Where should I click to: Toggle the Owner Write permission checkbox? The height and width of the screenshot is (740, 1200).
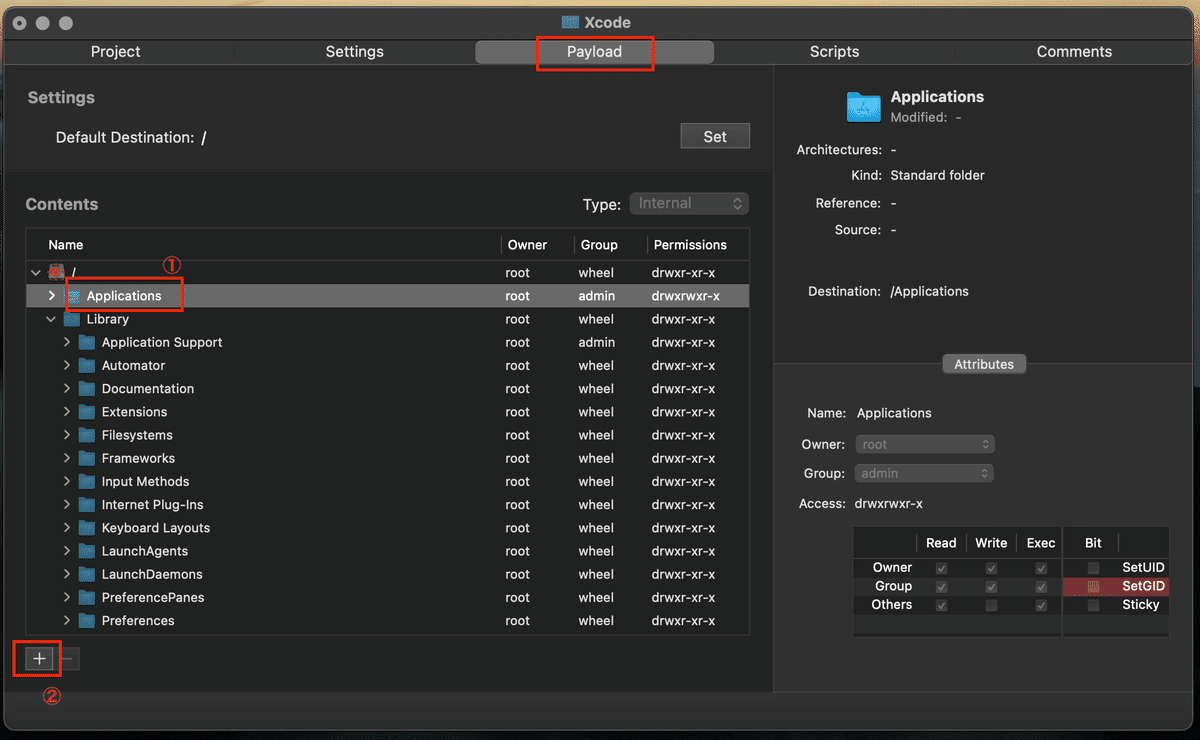pyautogui.click(x=990, y=567)
